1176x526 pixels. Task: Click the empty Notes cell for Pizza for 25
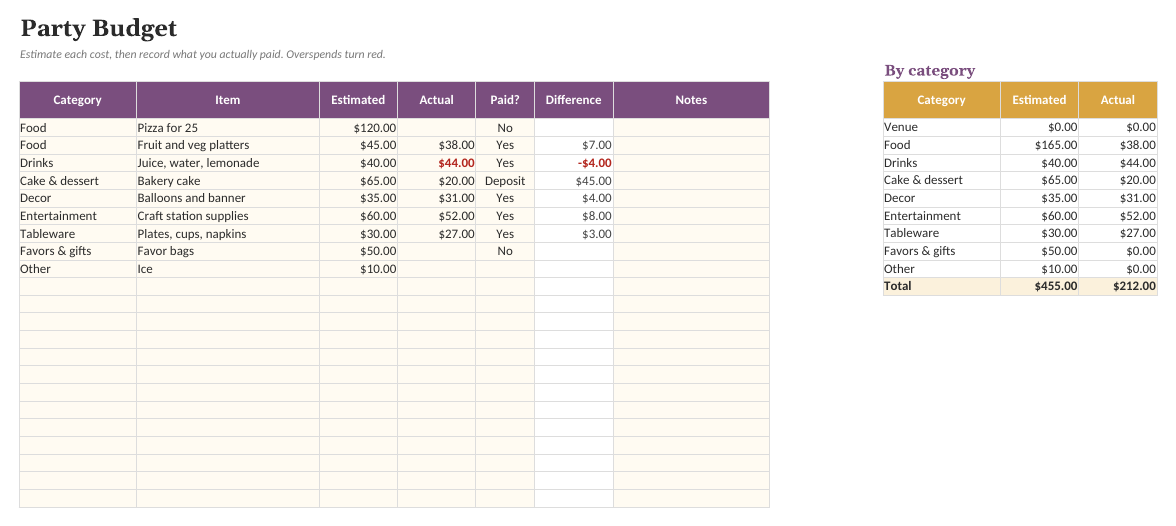pos(691,128)
